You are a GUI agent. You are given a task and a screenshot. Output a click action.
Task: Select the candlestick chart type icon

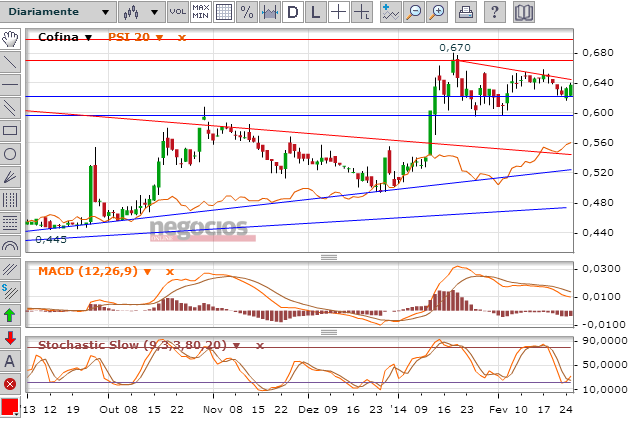click(x=131, y=12)
